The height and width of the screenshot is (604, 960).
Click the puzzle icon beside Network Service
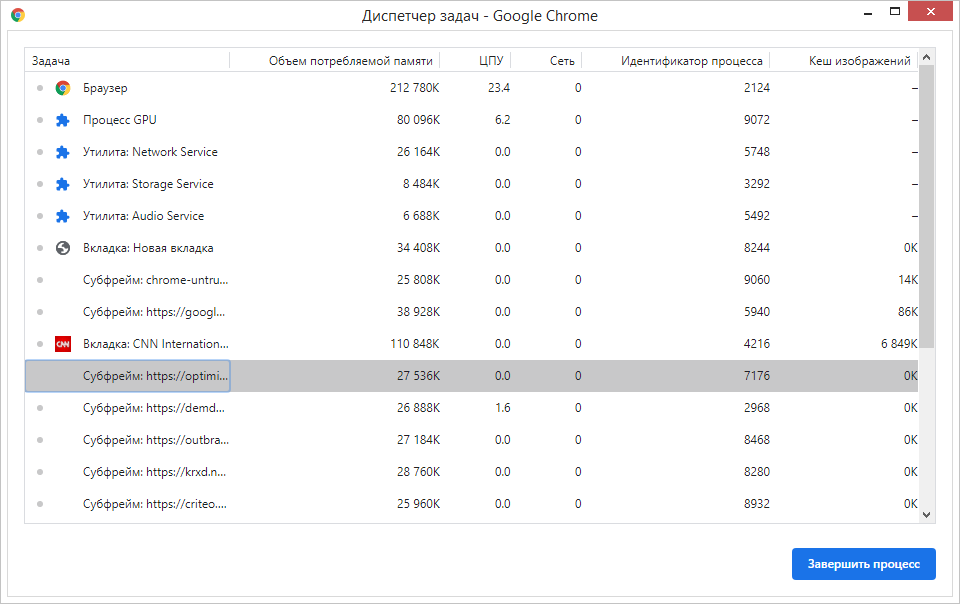62,152
